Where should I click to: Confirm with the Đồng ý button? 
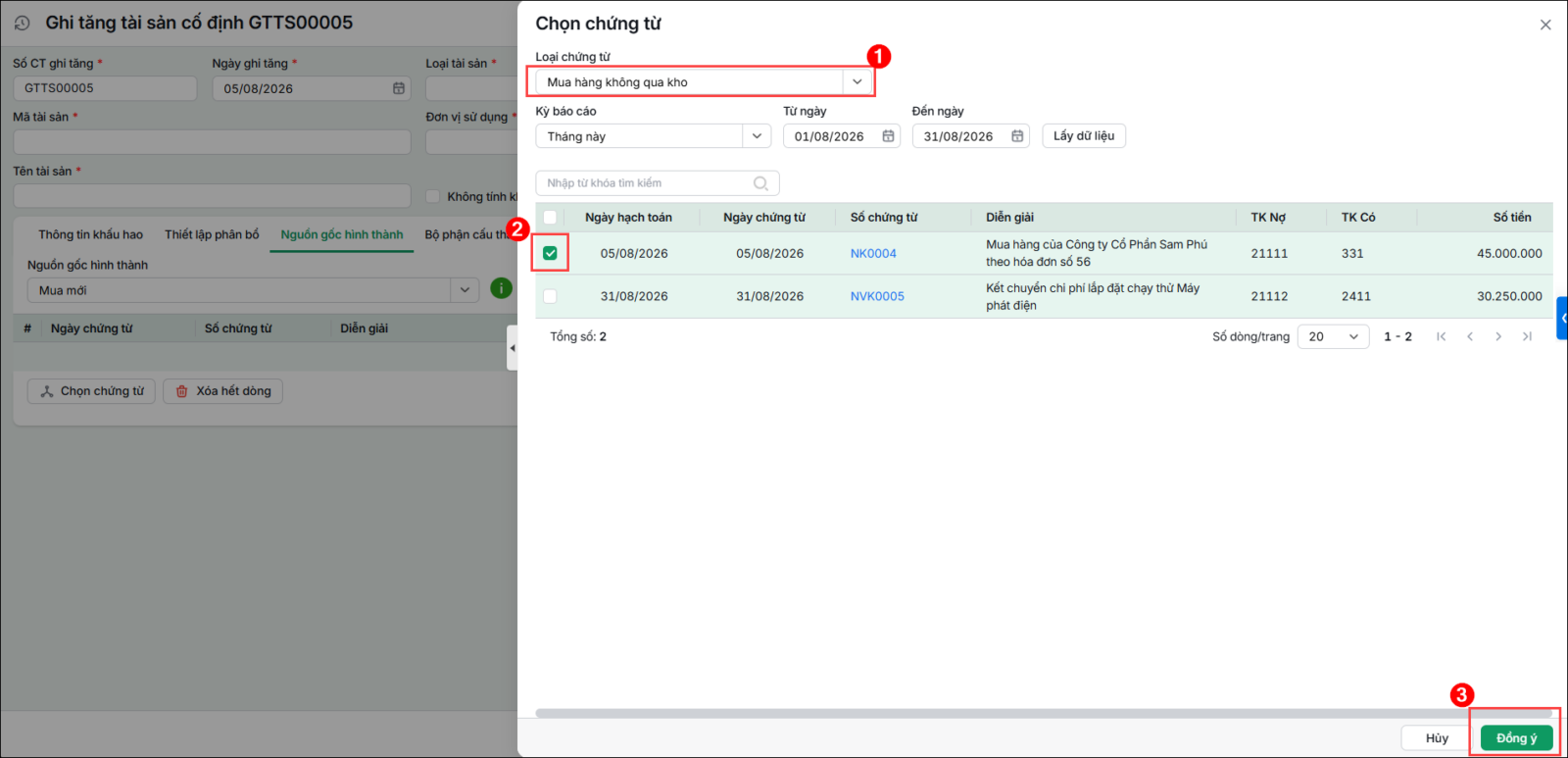1516,738
